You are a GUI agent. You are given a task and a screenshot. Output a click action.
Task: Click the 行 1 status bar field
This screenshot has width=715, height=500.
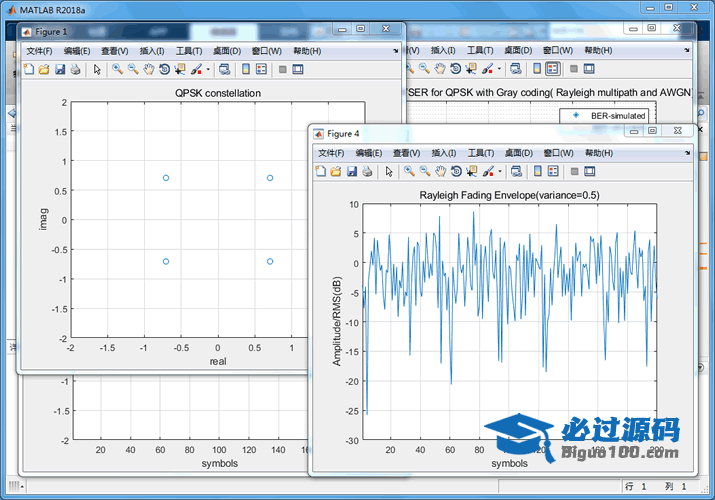point(635,486)
